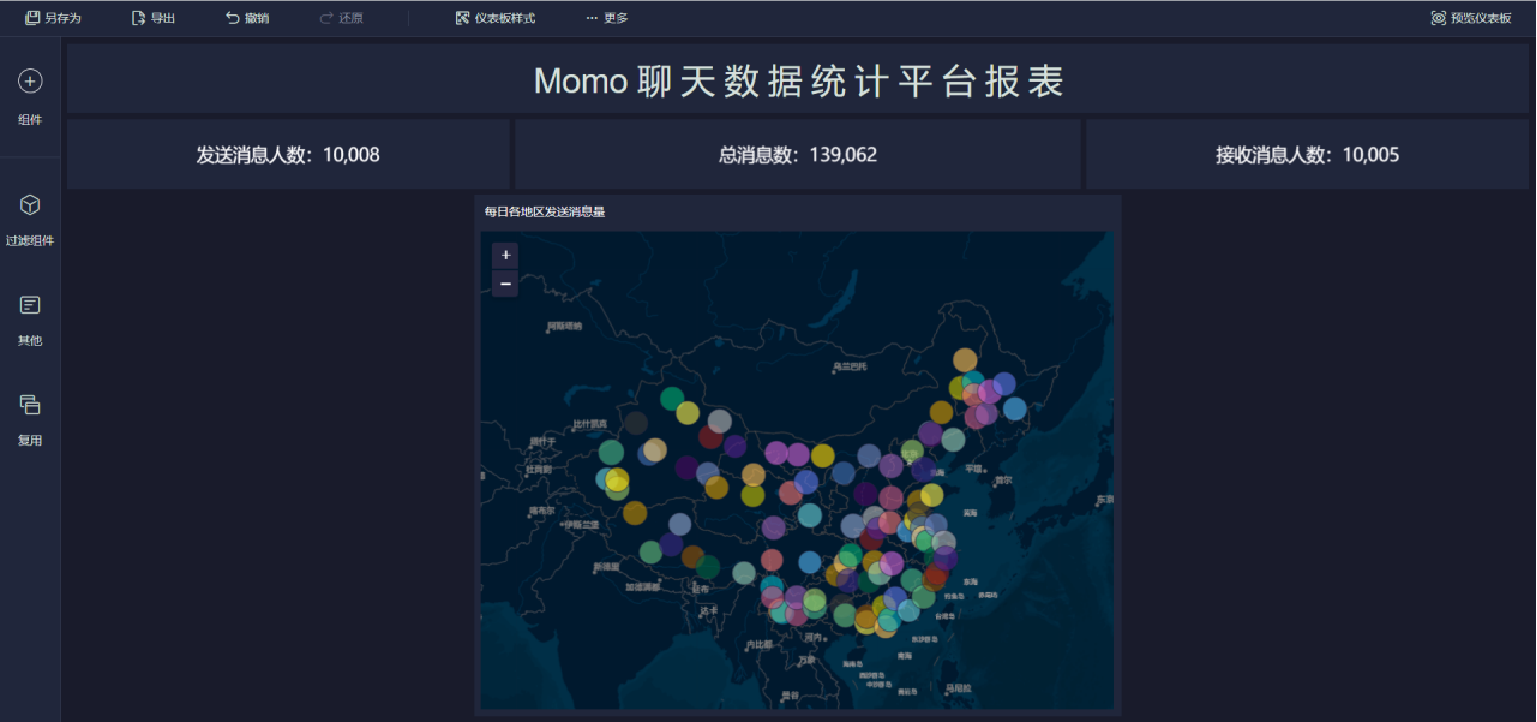Click the 阿斯塔纳 map label
This screenshot has width=1537, height=722.
point(565,327)
